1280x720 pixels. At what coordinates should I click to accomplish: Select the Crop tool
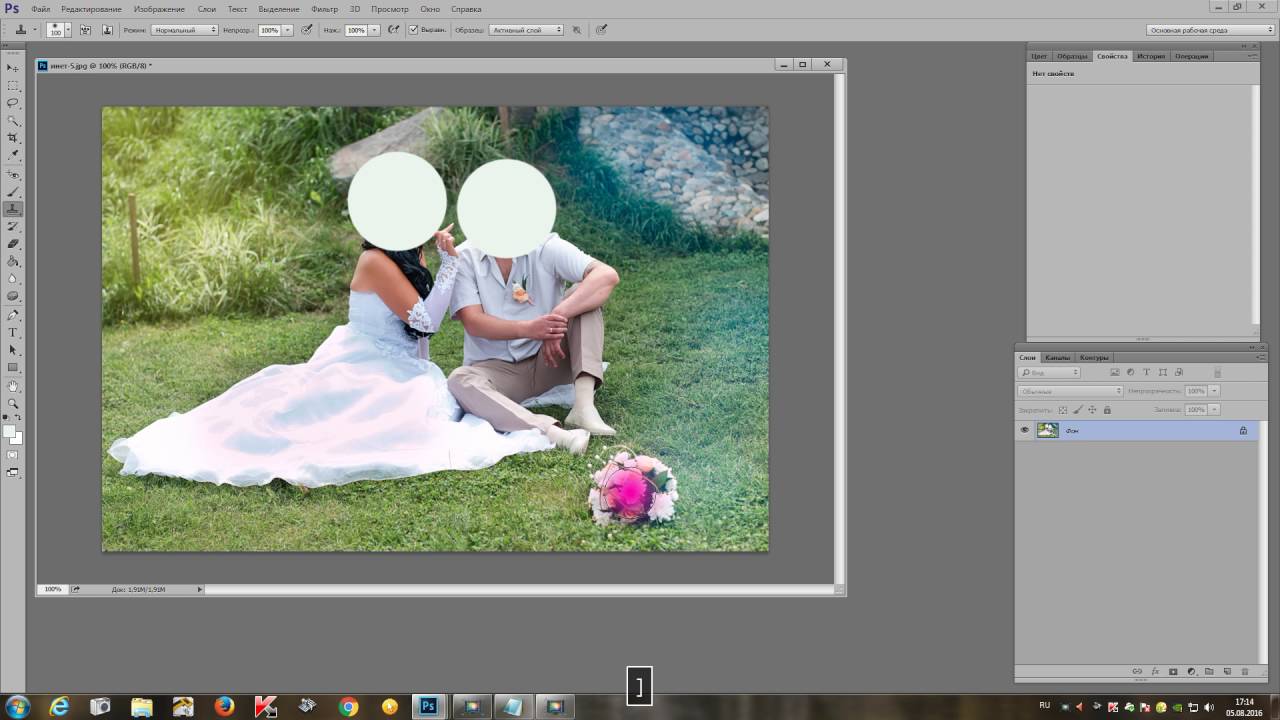(x=13, y=138)
